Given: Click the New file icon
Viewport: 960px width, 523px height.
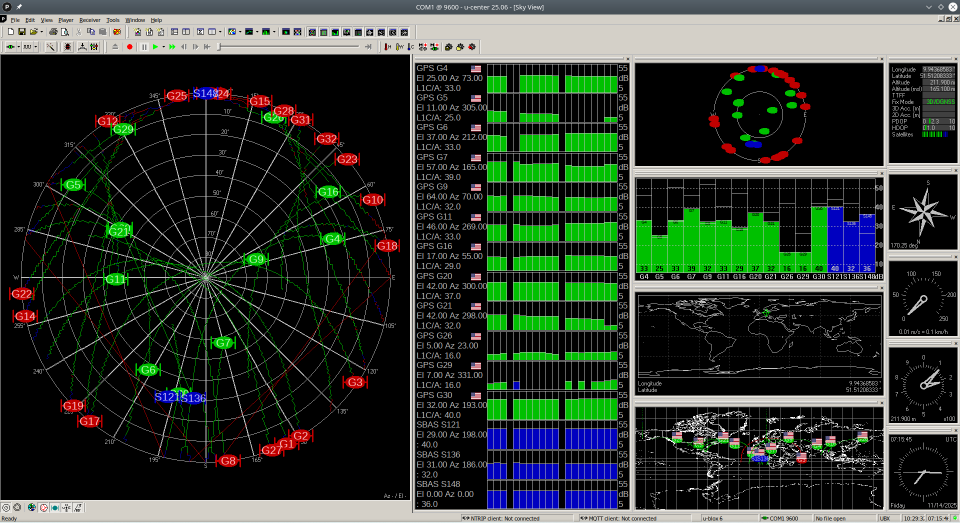Looking at the screenshot, I should [9, 32].
